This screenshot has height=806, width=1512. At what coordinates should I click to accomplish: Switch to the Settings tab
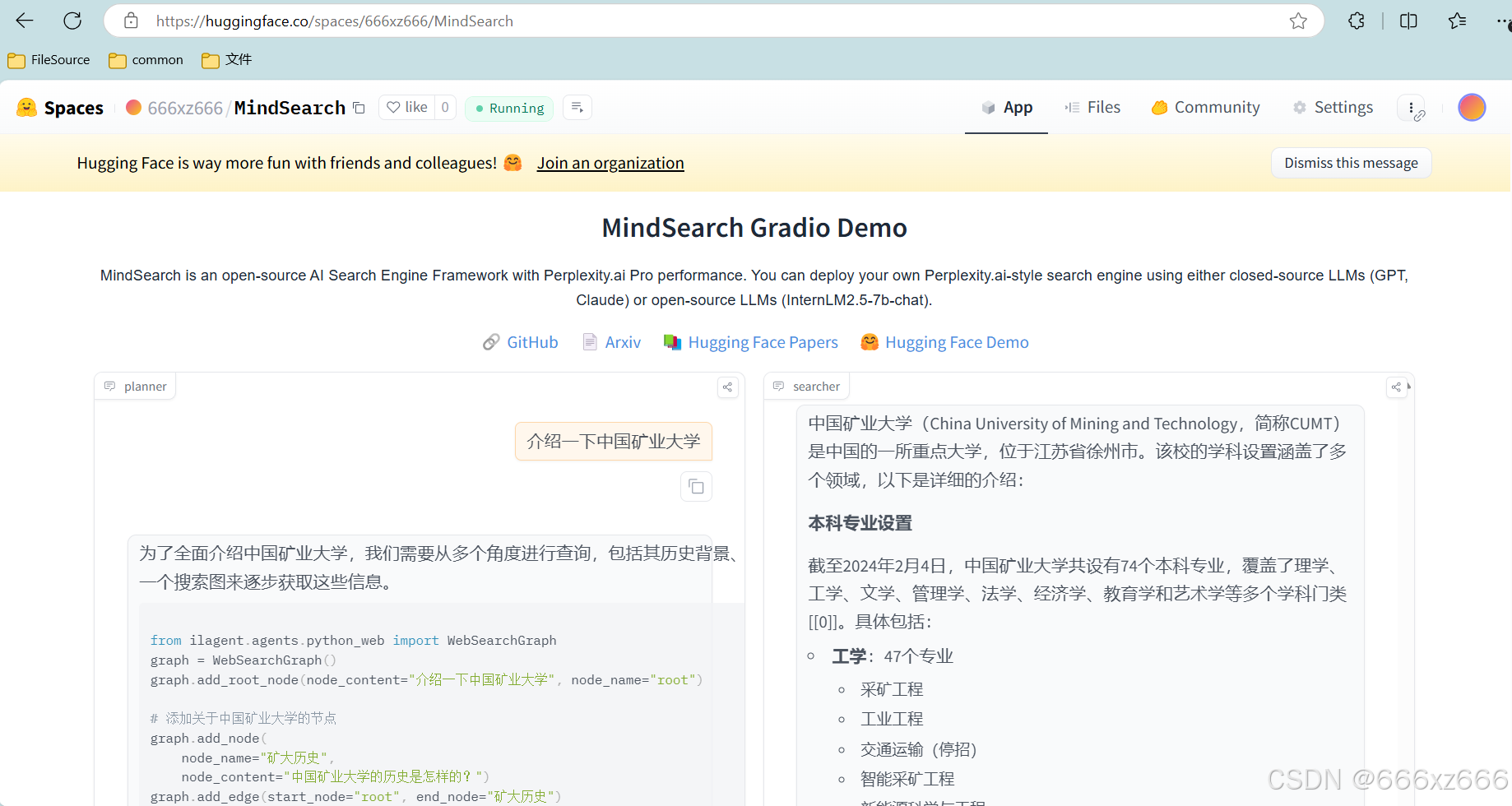1333,107
